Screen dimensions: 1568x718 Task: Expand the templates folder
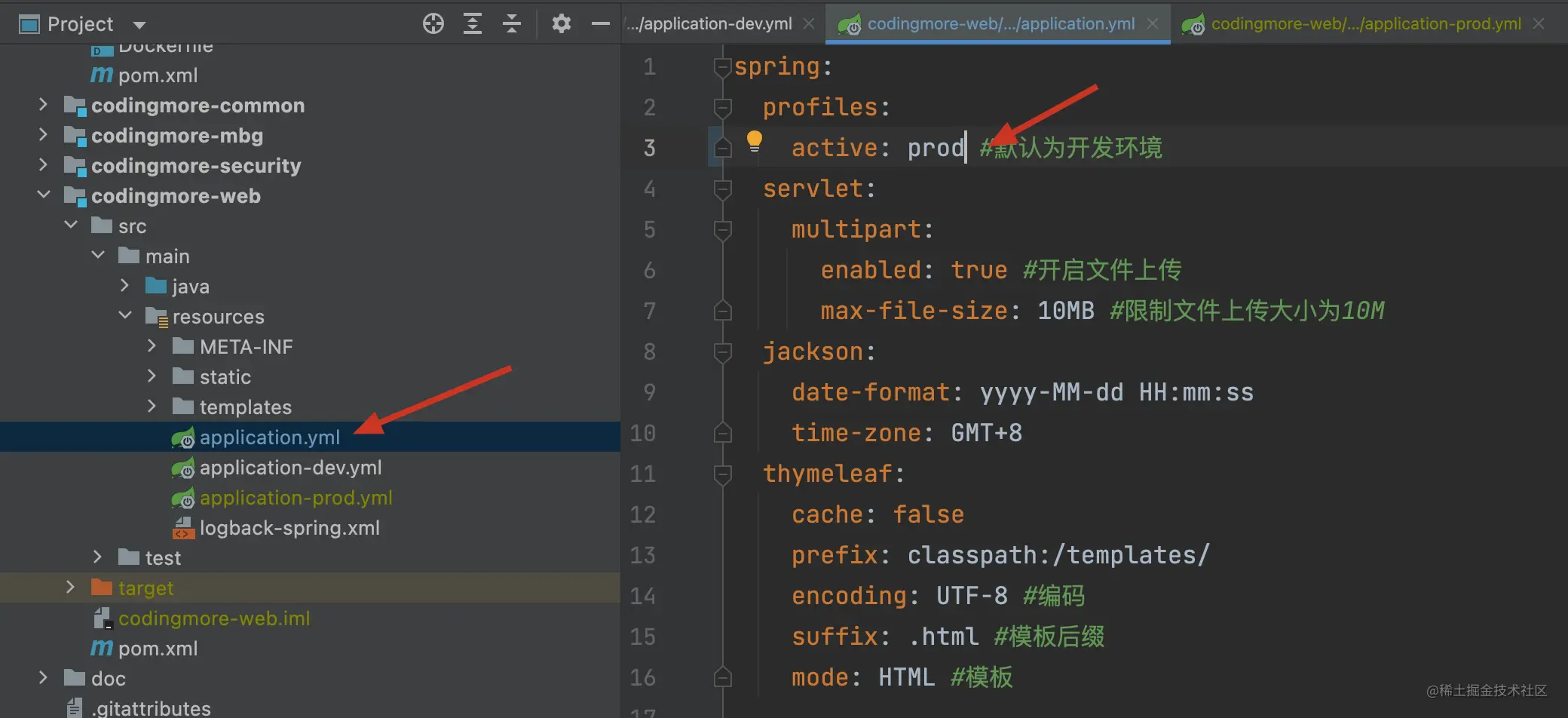coord(152,406)
